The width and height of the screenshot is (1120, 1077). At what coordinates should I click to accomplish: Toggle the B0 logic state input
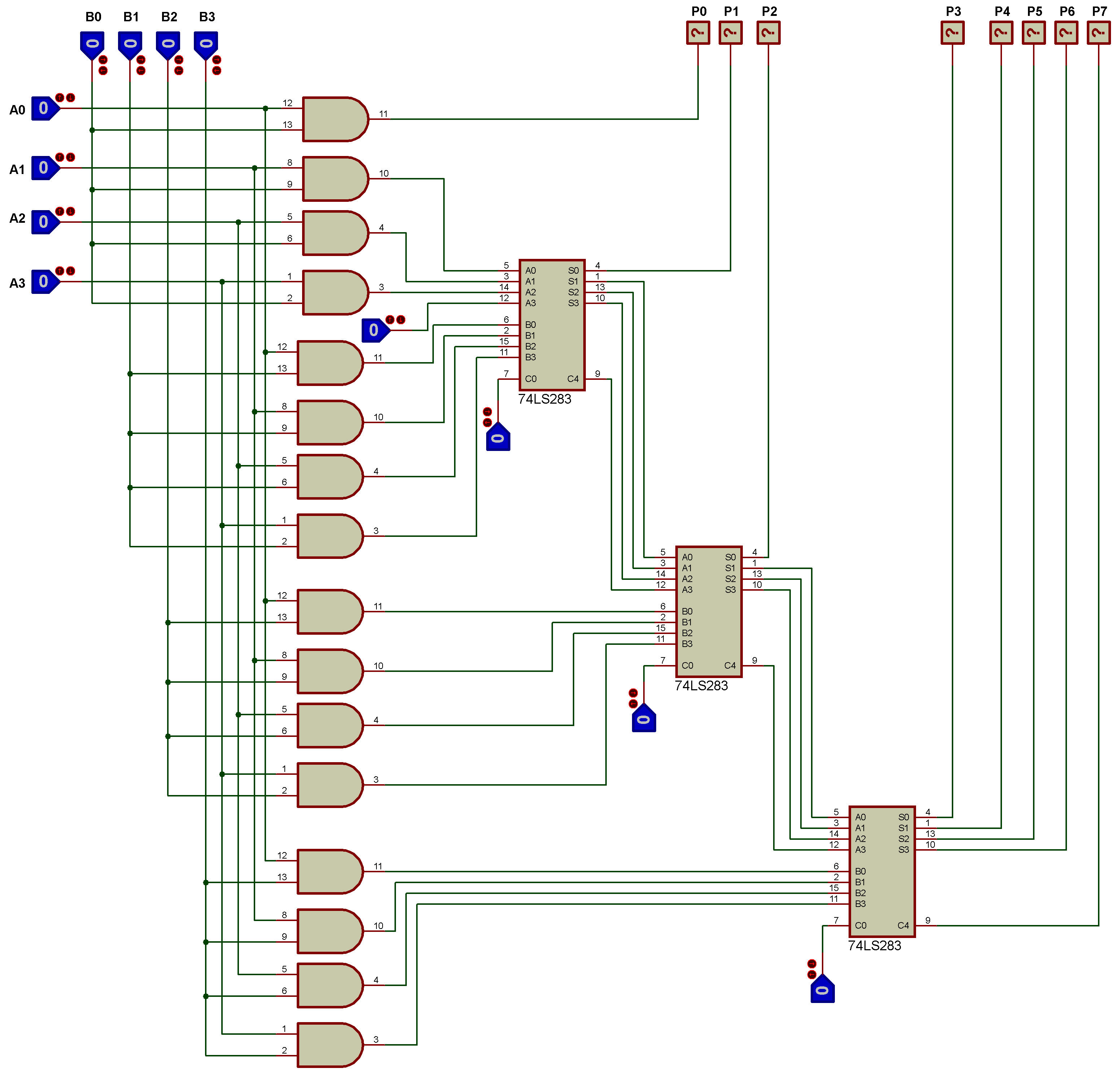pos(92,44)
